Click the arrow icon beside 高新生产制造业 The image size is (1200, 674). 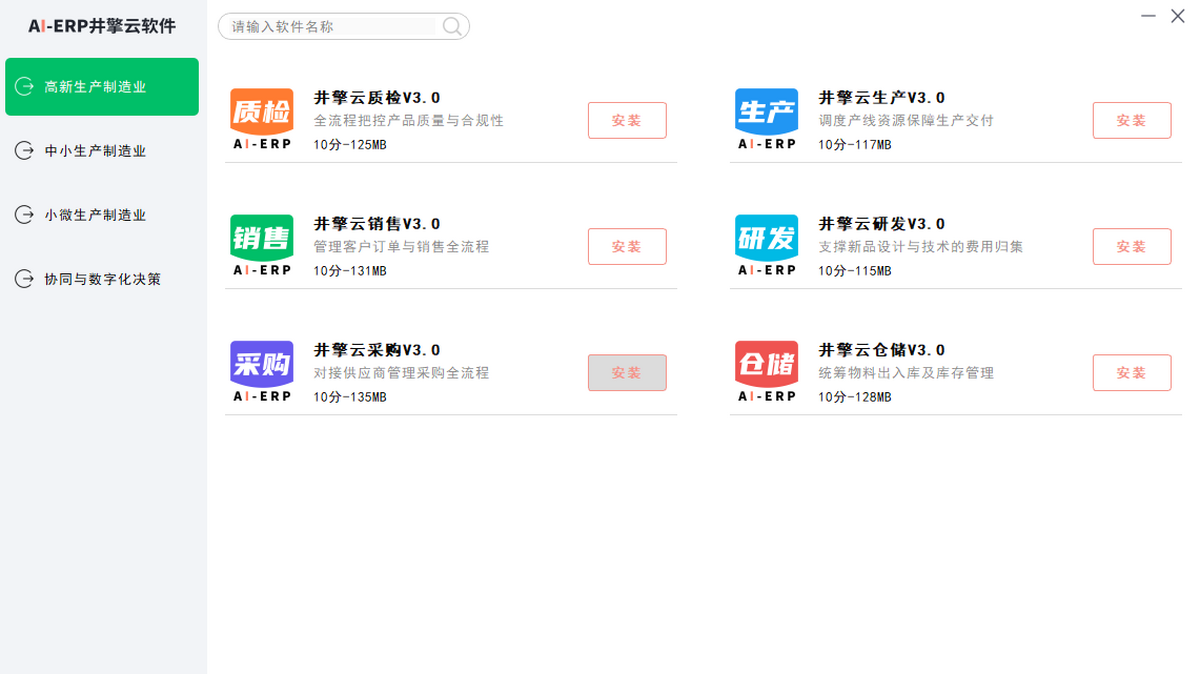coord(24,87)
